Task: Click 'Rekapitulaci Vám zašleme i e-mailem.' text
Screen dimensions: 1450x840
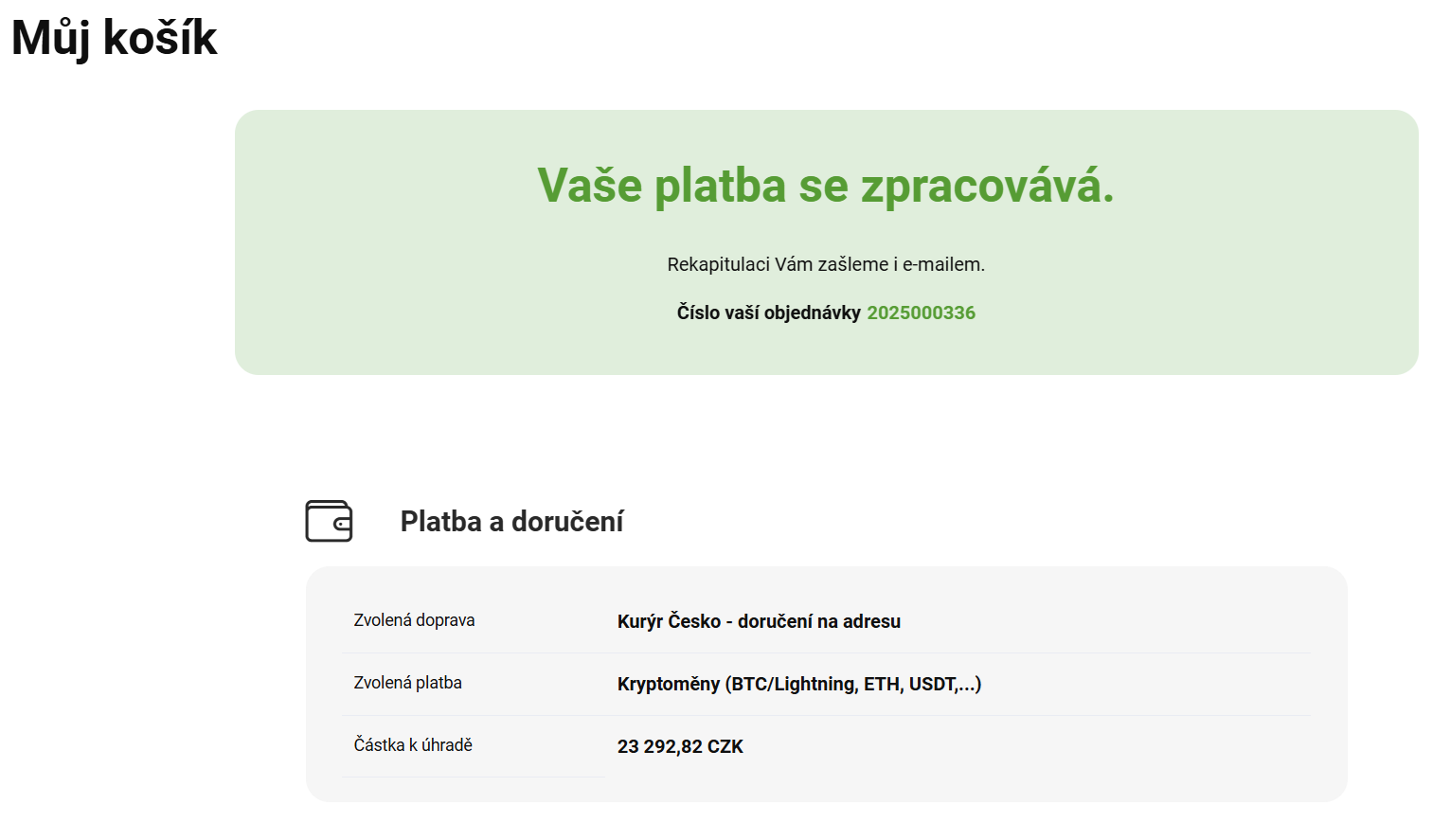Action: (x=826, y=264)
